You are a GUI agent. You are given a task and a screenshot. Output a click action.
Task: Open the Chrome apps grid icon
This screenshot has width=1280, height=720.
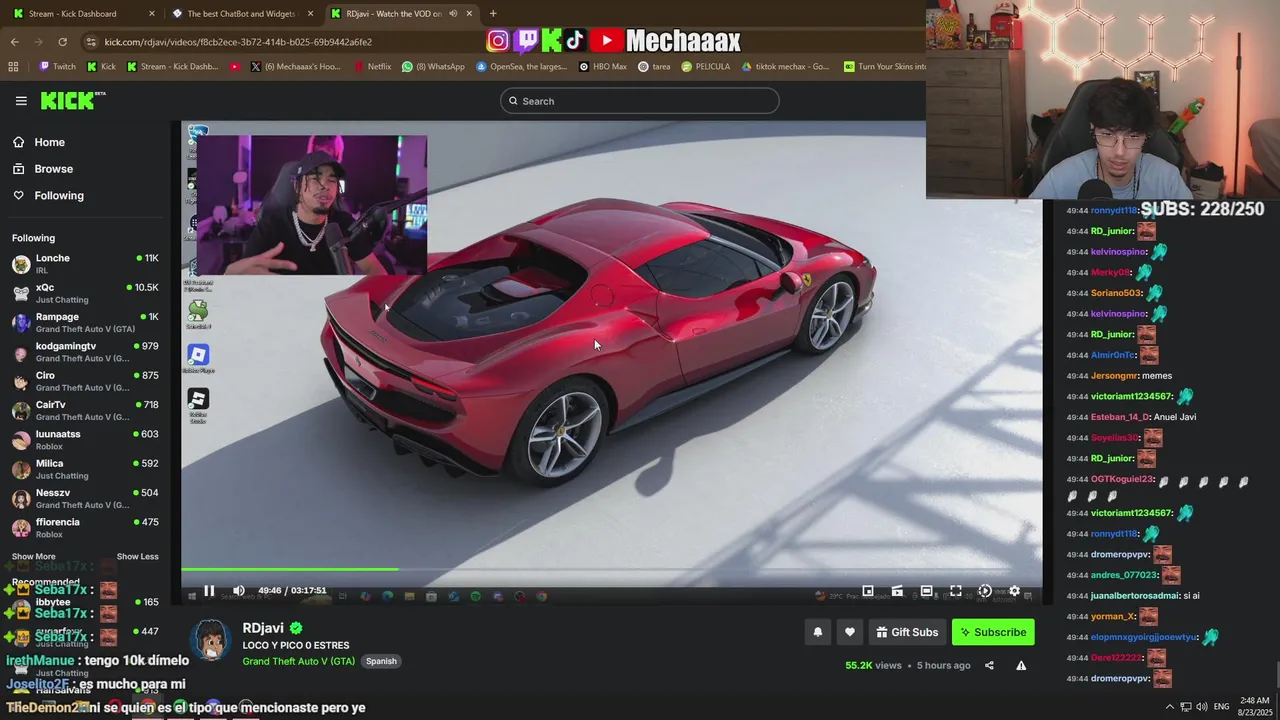[x=13, y=67]
